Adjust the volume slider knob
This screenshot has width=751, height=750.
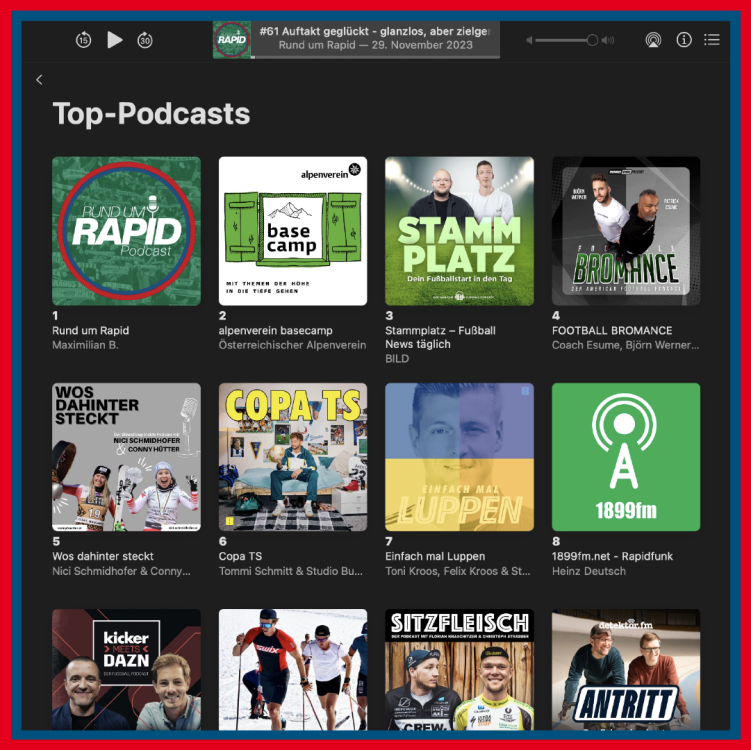[x=592, y=40]
